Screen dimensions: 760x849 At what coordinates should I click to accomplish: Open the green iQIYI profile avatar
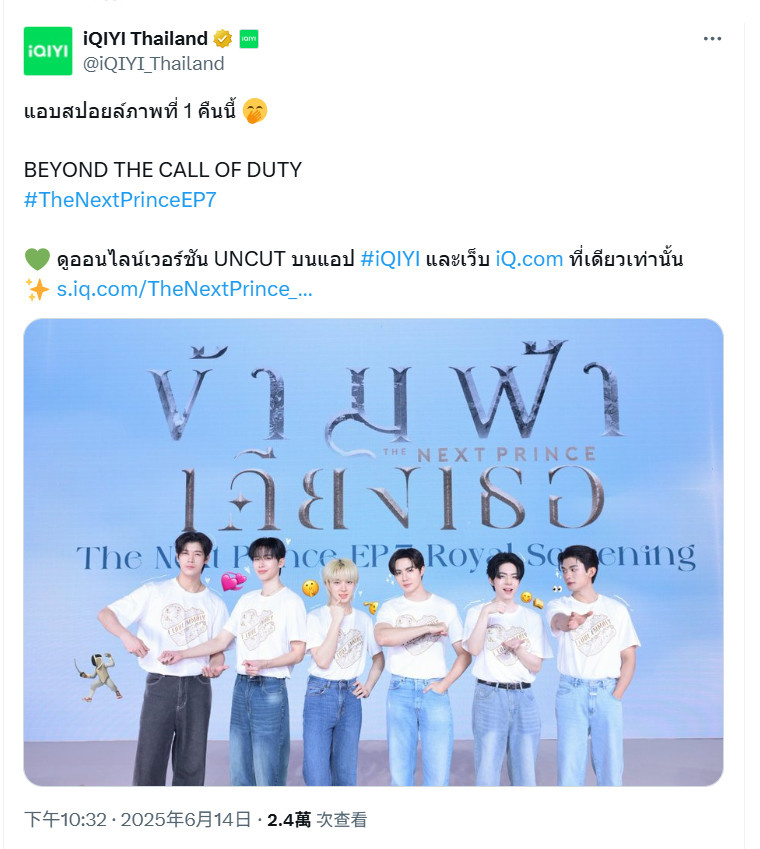click(48, 51)
